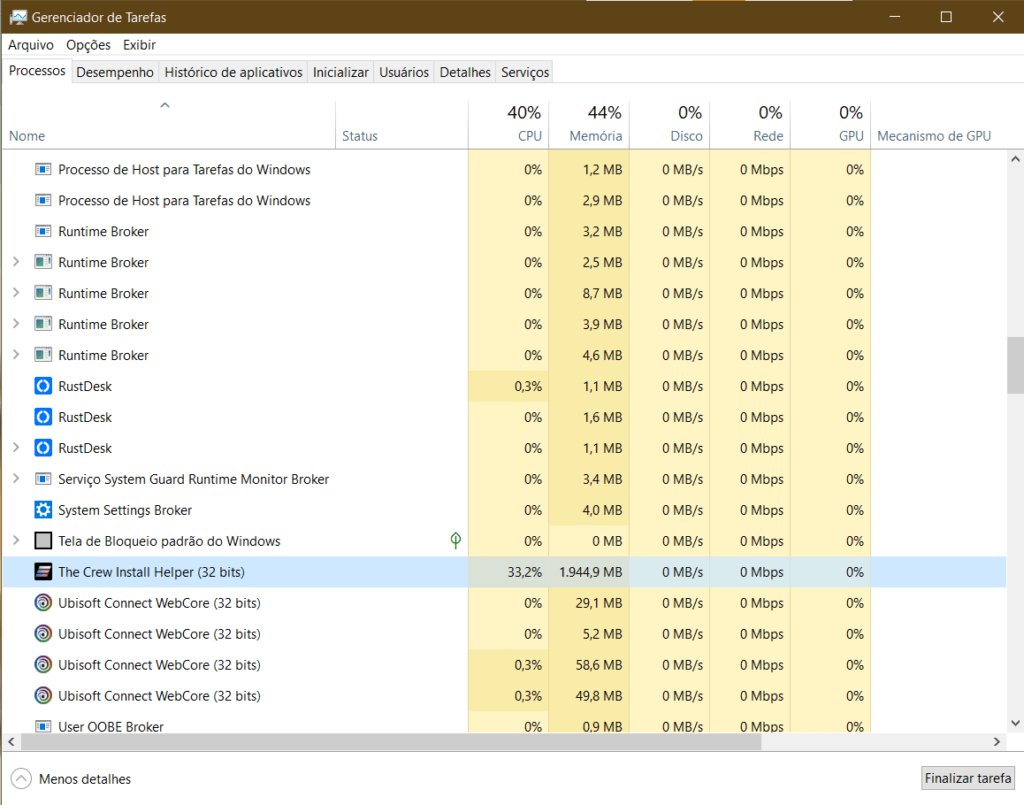Click the 1.944,9 MB memory value
Image resolution: width=1024 pixels, height=805 pixels.
tap(590, 573)
